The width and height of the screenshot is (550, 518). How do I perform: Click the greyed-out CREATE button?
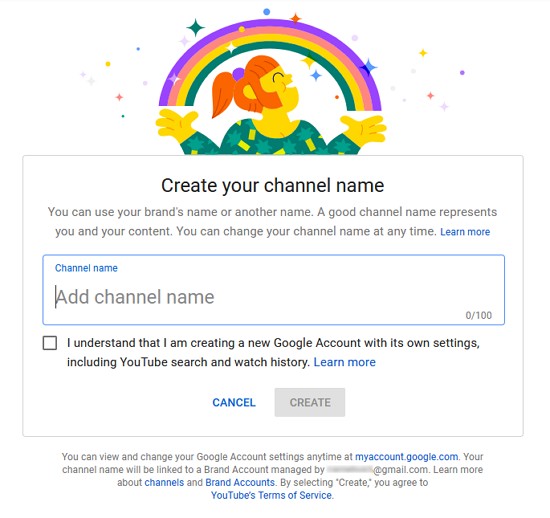(310, 402)
